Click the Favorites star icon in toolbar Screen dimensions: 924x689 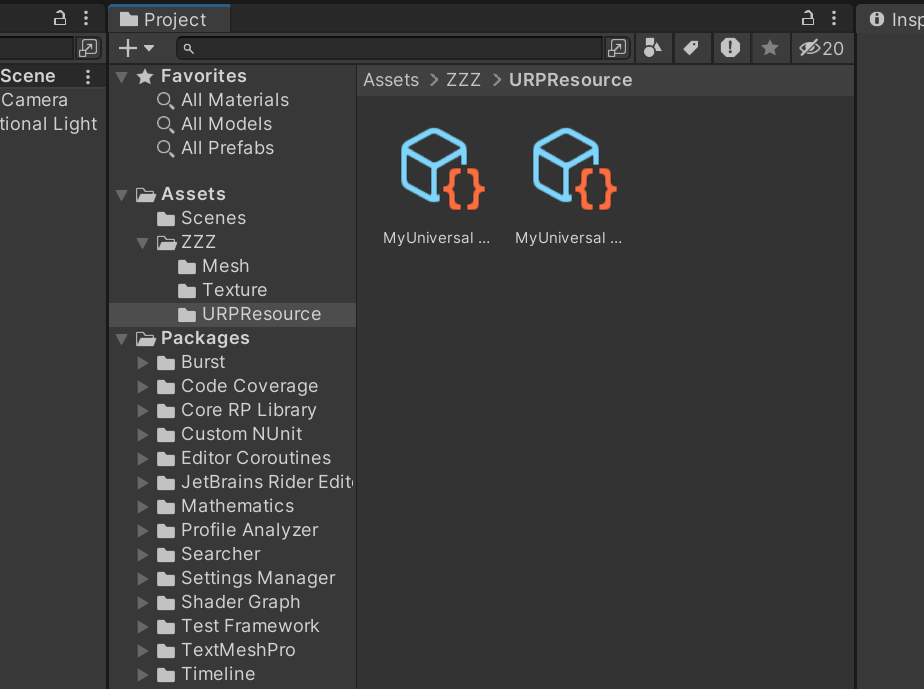point(769,48)
